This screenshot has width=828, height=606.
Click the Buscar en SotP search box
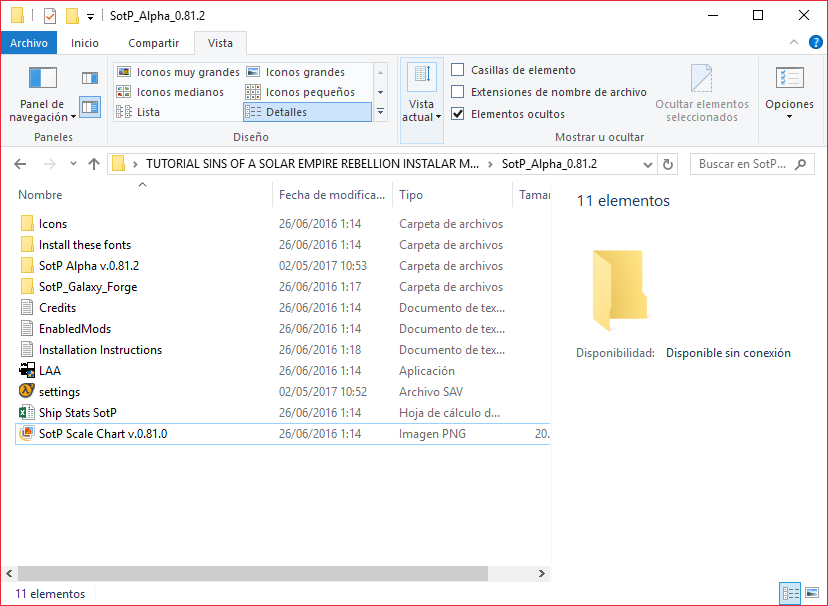pos(752,164)
